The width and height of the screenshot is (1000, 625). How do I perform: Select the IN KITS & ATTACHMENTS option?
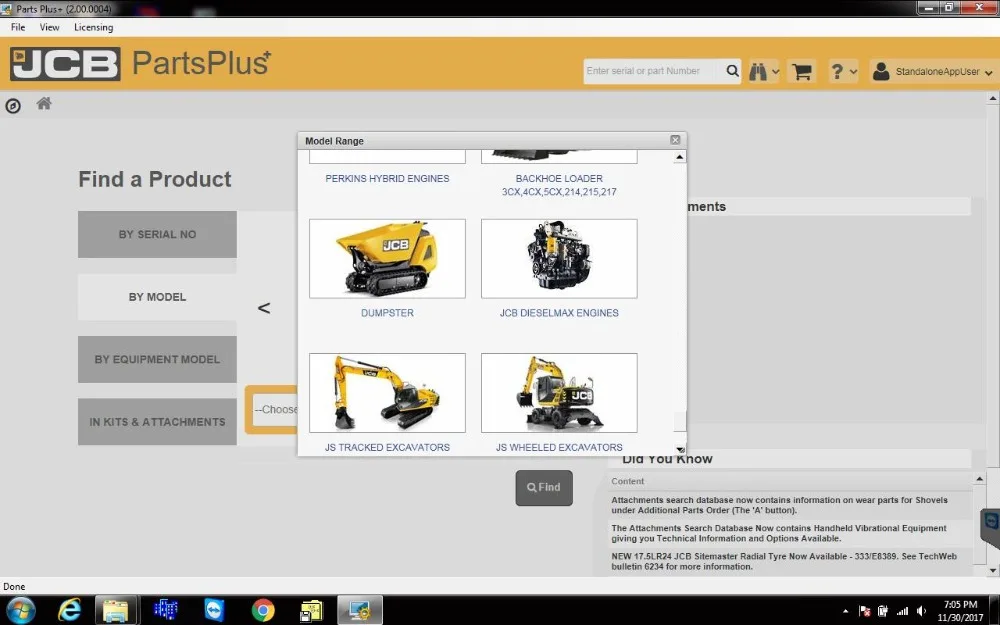157,421
